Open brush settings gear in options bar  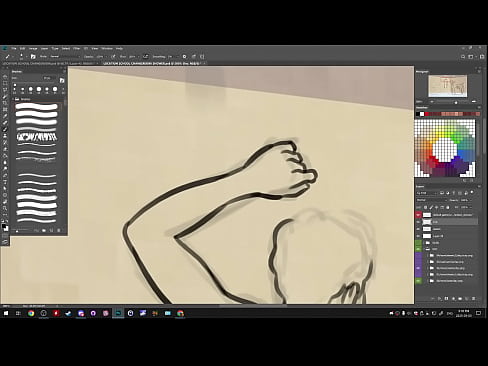pyautogui.click(x=184, y=57)
